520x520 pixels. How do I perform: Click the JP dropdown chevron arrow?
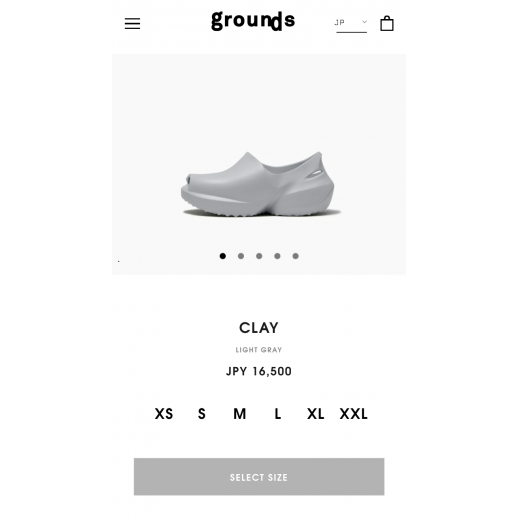click(364, 22)
